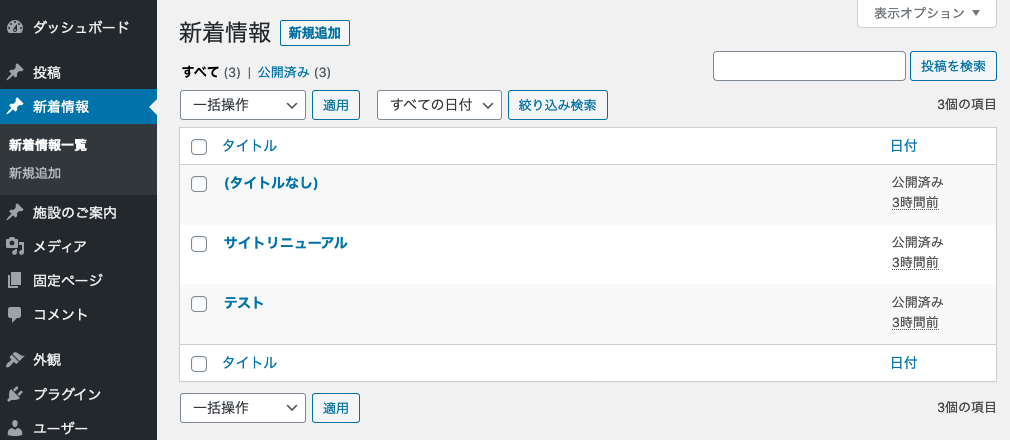The image size is (1010, 440).
Task: Click the paintbrush icon beside 外観
Action: (15, 359)
